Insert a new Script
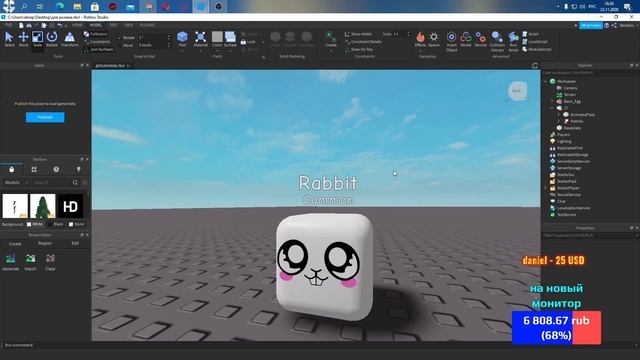Screen dimensions: 640x360 point(531,34)
